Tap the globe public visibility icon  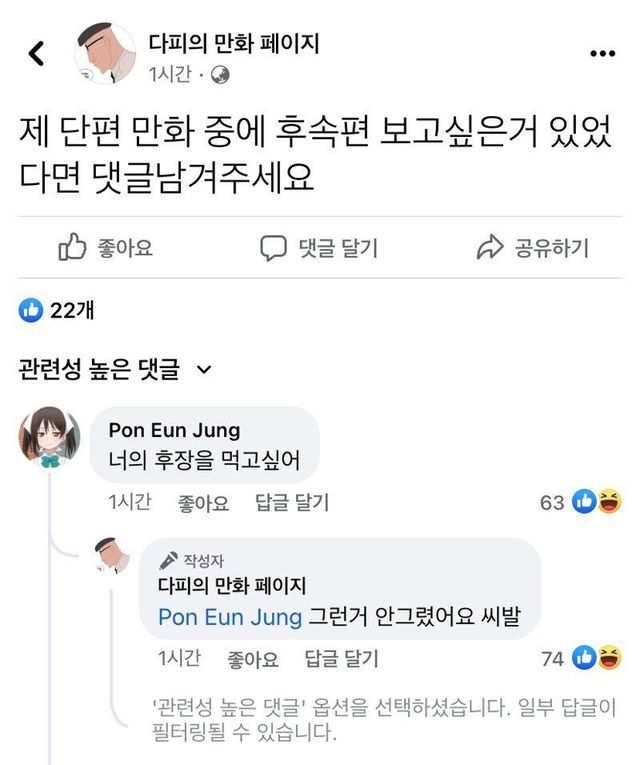point(220,74)
